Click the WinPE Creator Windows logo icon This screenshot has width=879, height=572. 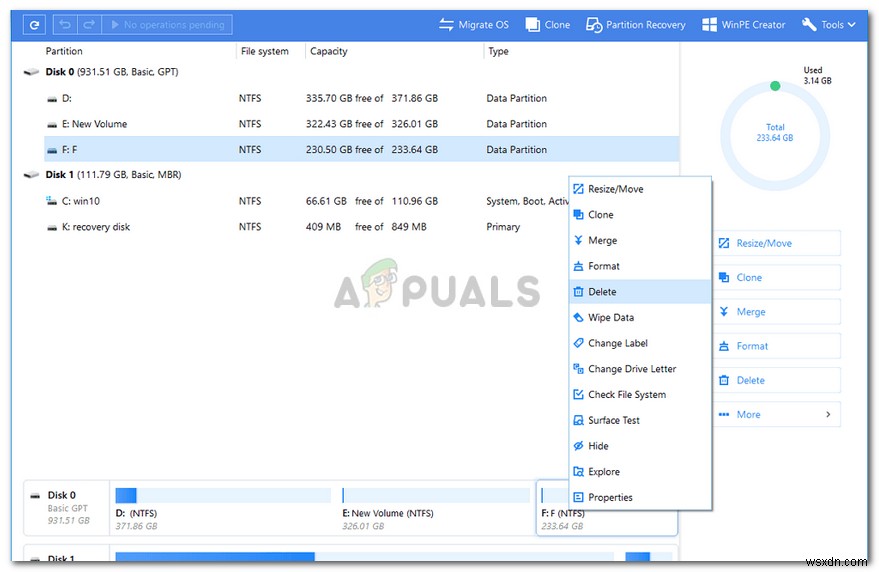click(x=709, y=25)
